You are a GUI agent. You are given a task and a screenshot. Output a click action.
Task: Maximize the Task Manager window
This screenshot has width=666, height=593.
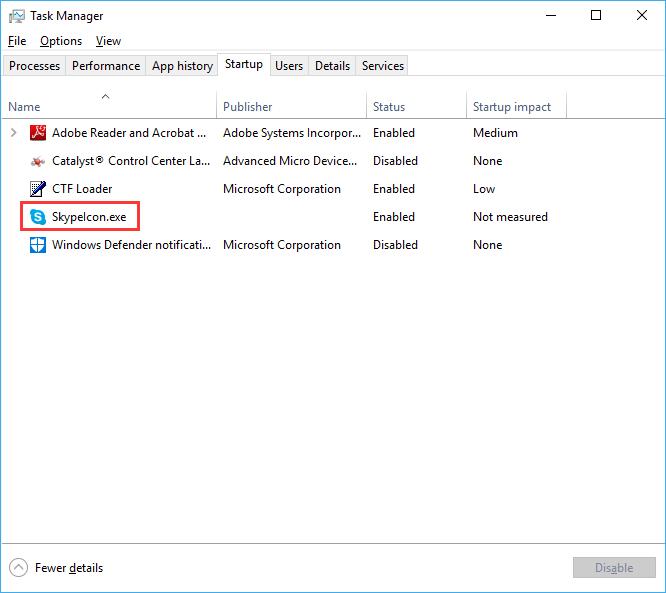596,16
